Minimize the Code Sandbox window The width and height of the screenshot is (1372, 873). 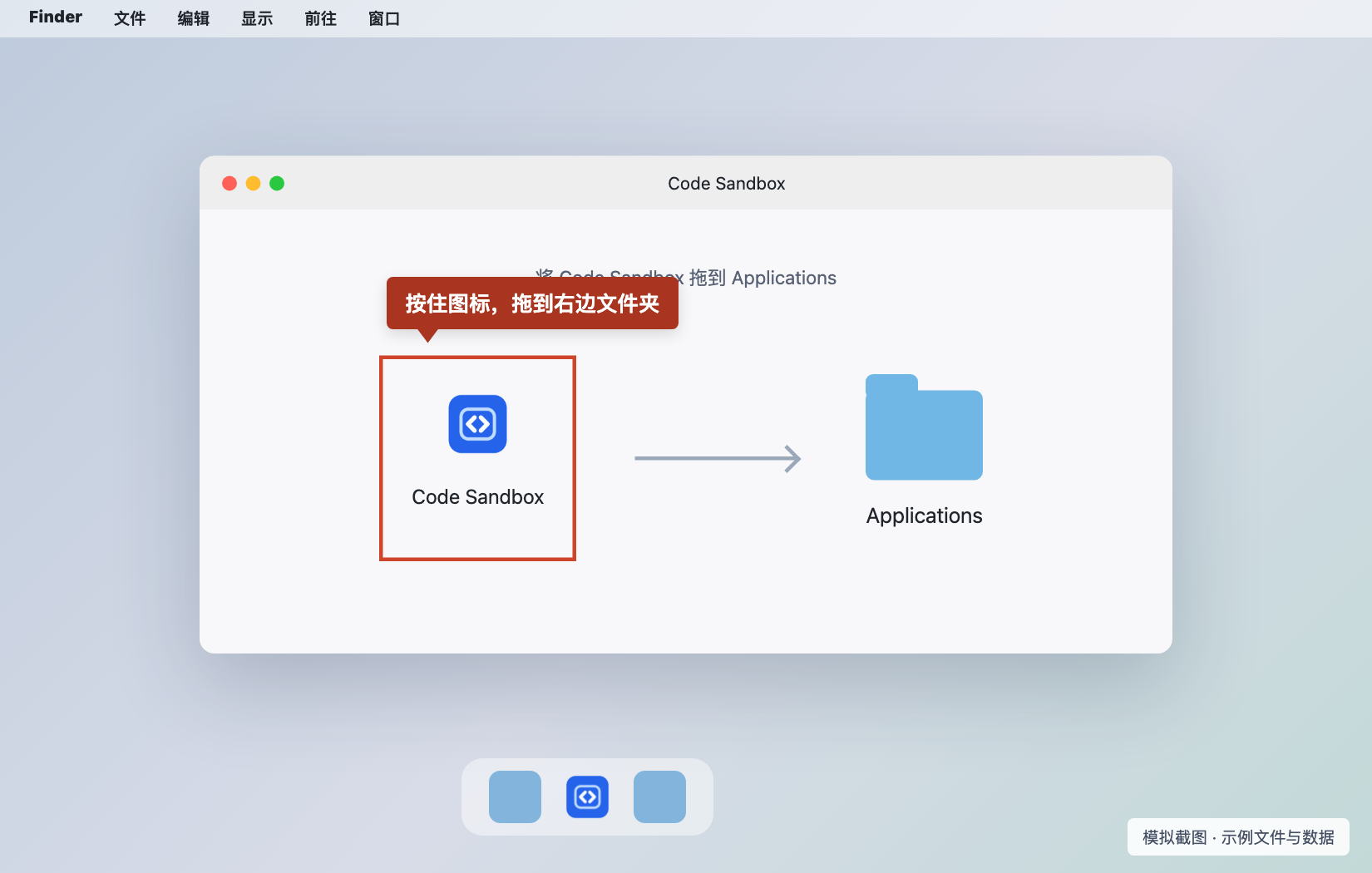[x=253, y=183]
